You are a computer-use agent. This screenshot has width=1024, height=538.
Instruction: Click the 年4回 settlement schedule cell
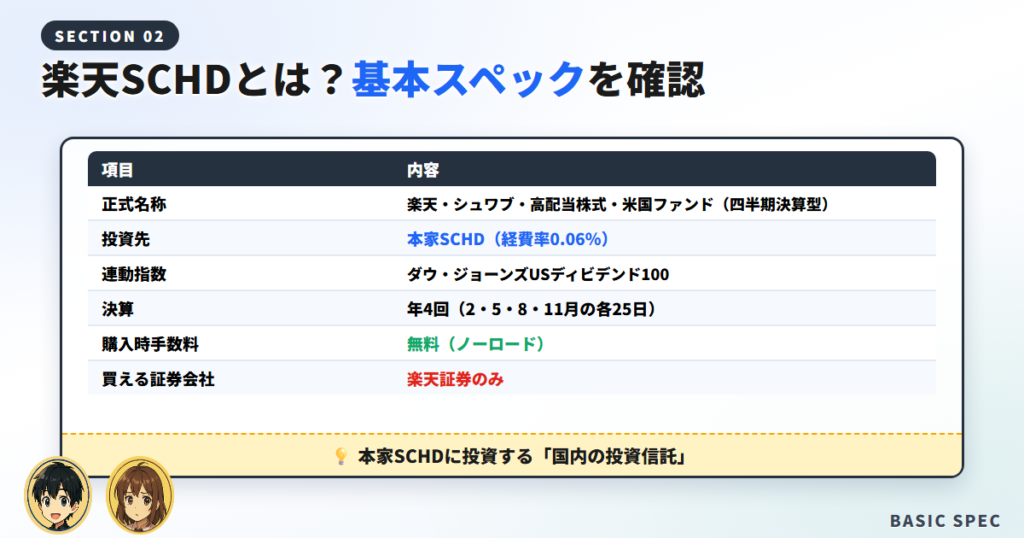click(x=531, y=309)
